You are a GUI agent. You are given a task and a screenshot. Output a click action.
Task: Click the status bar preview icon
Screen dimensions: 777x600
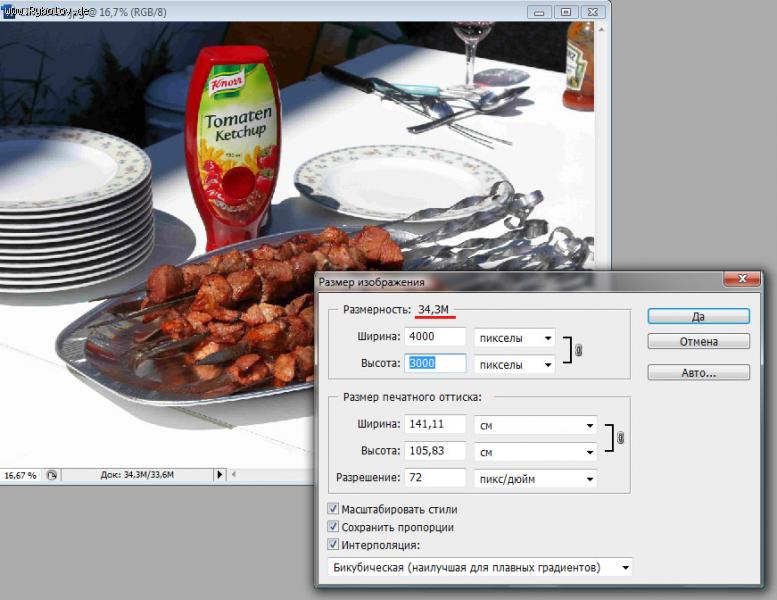(x=52, y=475)
